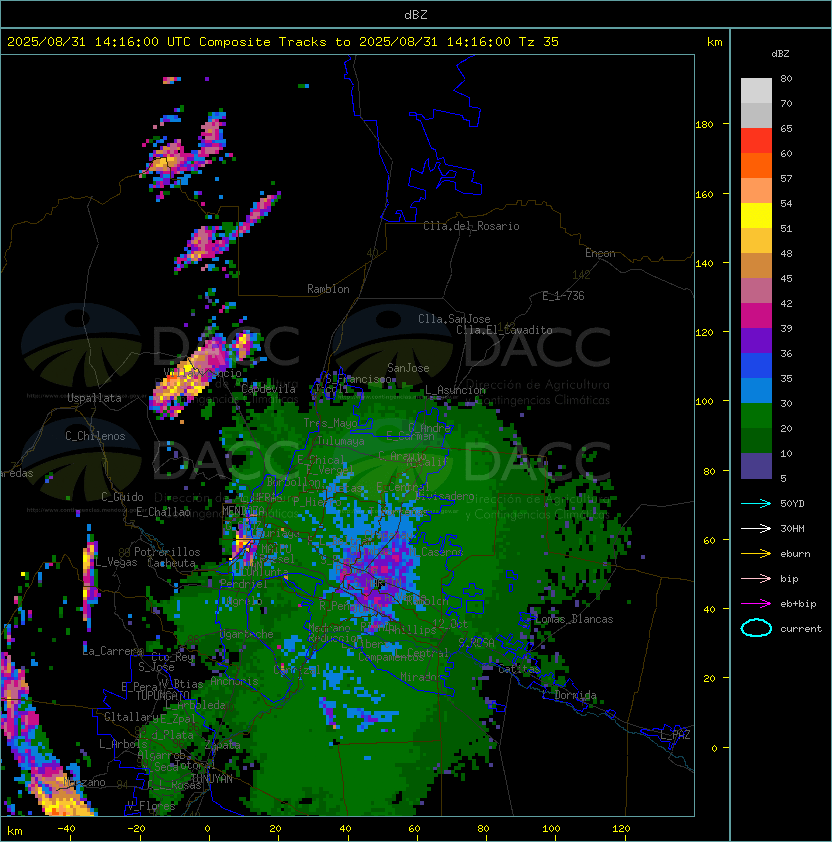Click the 'eburn' legend label
This screenshot has height=842, width=832.
795,554
